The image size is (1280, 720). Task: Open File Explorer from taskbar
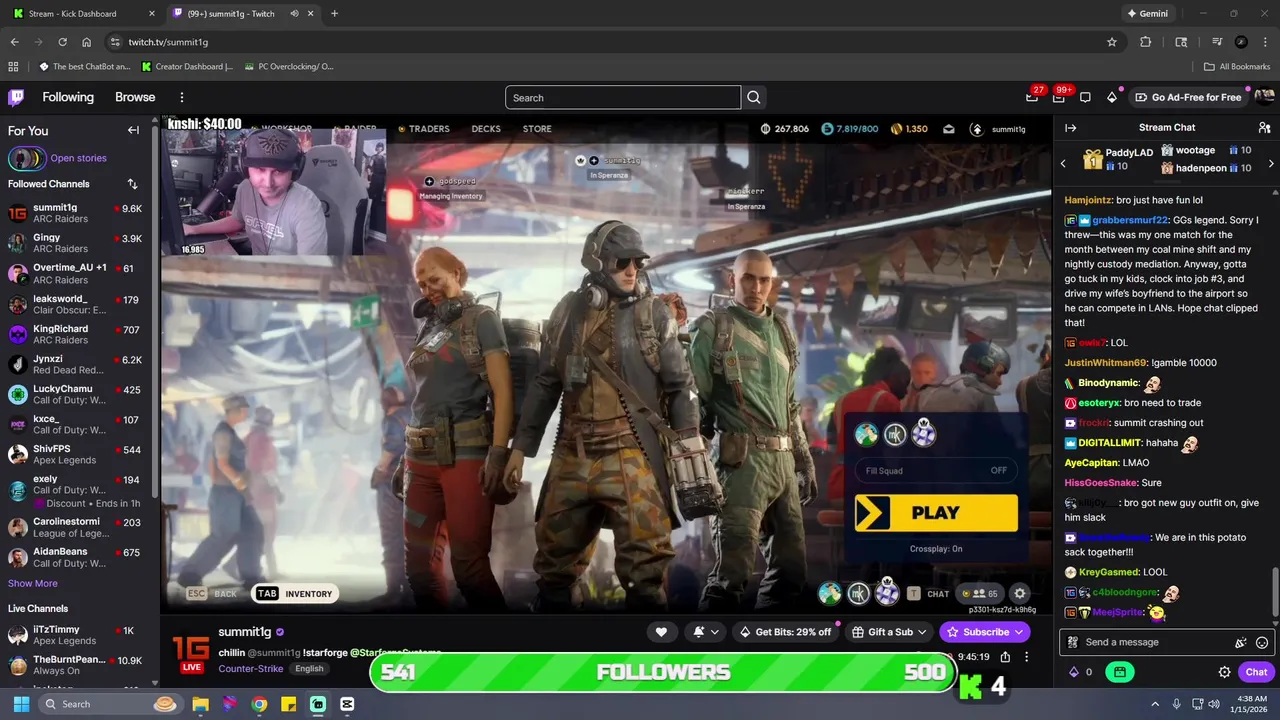tap(200, 704)
